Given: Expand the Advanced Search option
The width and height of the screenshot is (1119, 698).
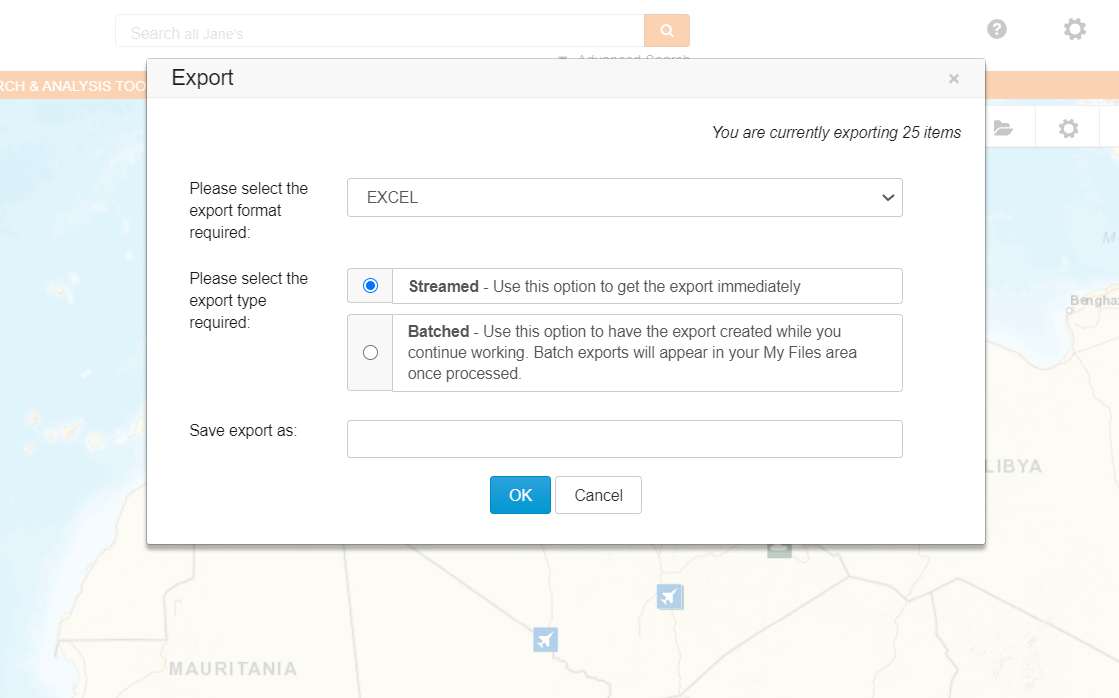Looking at the screenshot, I should (632, 61).
